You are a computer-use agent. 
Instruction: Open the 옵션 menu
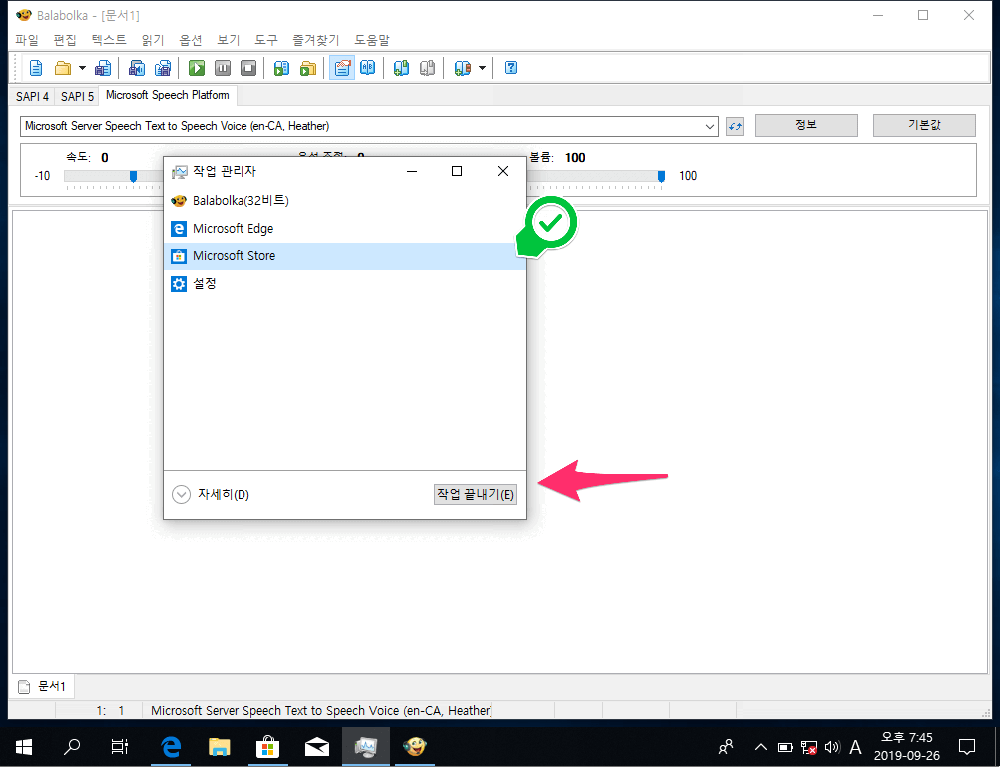coord(191,40)
